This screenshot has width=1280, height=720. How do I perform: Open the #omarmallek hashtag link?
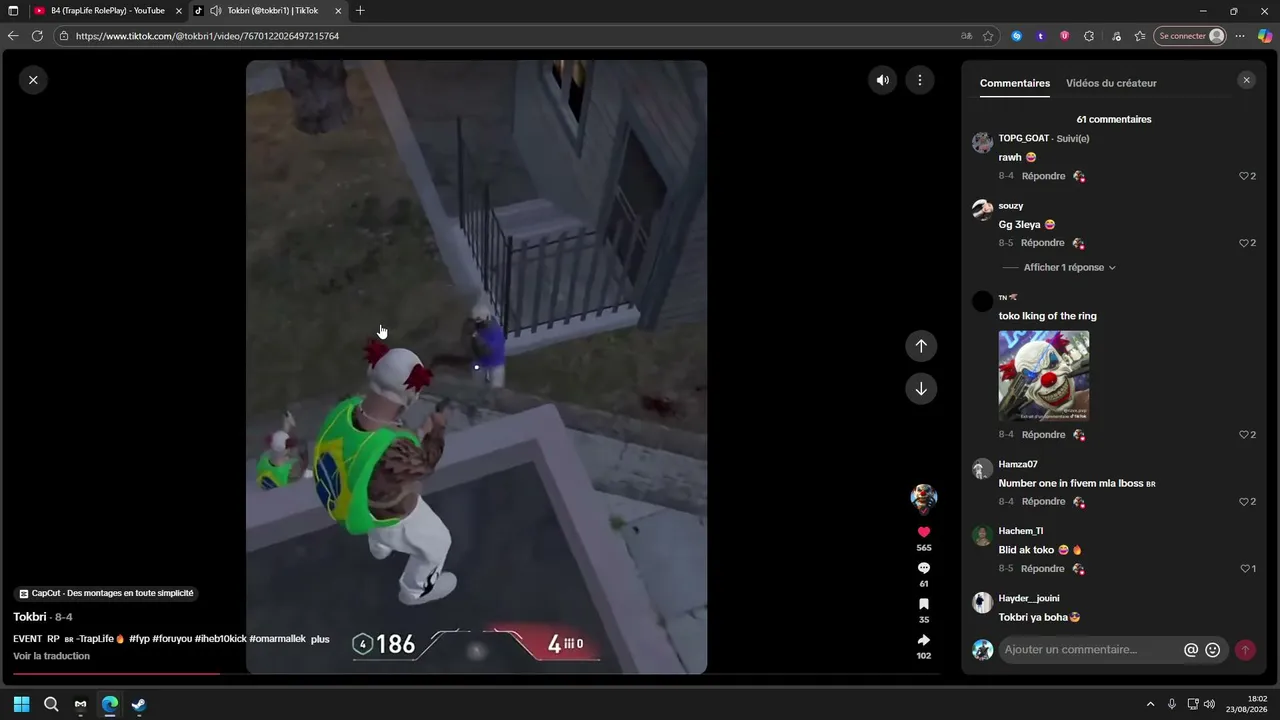pyautogui.click(x=277, y=639)
